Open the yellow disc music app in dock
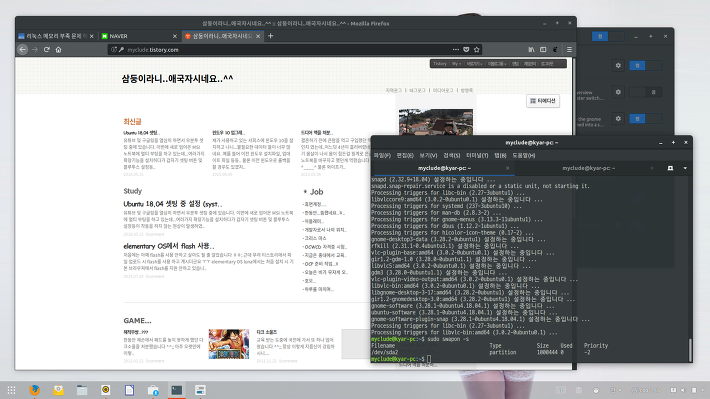The height and width of the screenshot is (399, 710). tap(106, 390)
